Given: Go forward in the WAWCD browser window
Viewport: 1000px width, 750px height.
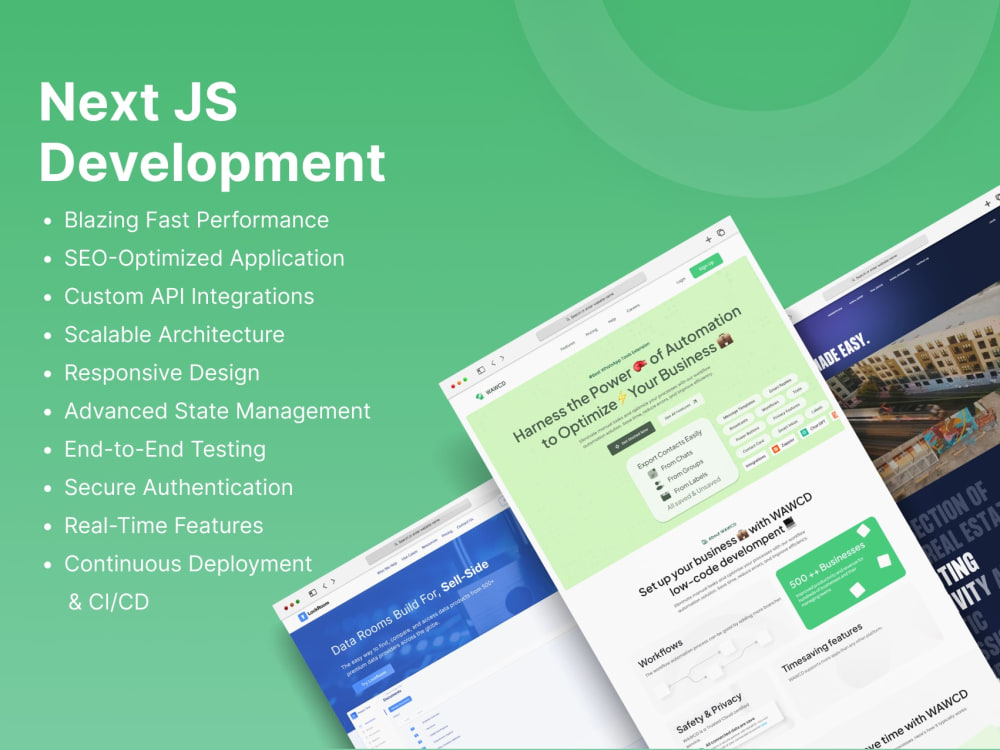Looking at the screenshot, I should click(x=503, y=358).
